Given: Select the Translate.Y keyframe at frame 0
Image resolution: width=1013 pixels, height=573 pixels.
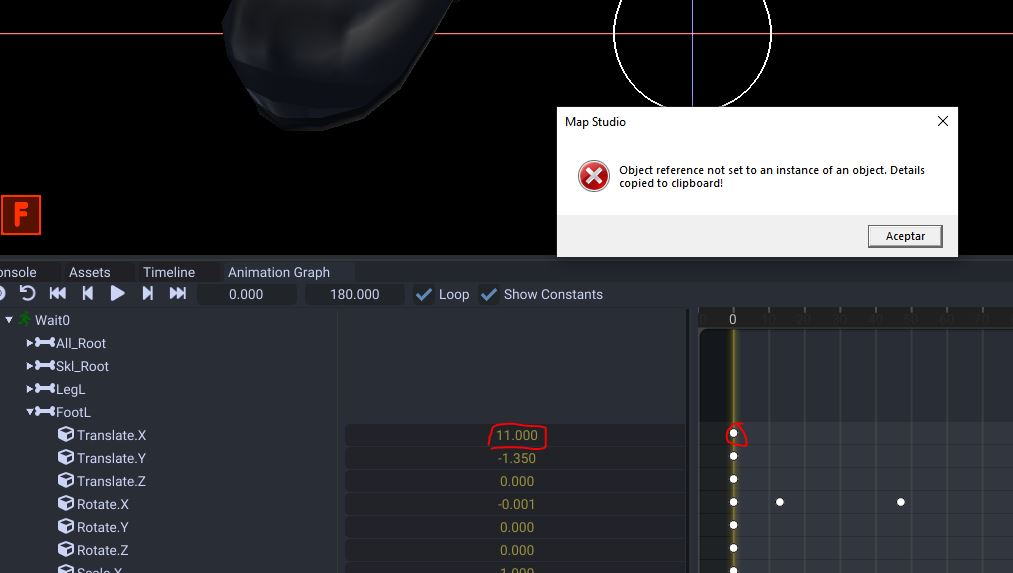Looking at the screenshot, I should [733, 456].
